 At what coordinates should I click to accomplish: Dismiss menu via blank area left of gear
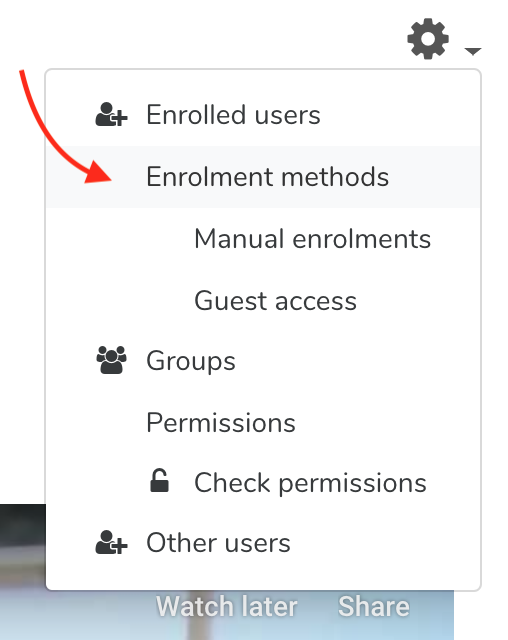[x=204, y=35]
